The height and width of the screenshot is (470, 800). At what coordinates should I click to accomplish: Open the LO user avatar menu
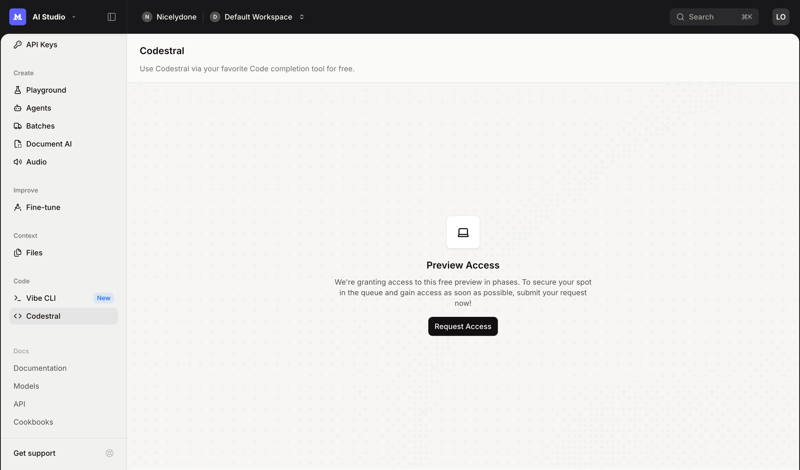(x=780, y=17)
